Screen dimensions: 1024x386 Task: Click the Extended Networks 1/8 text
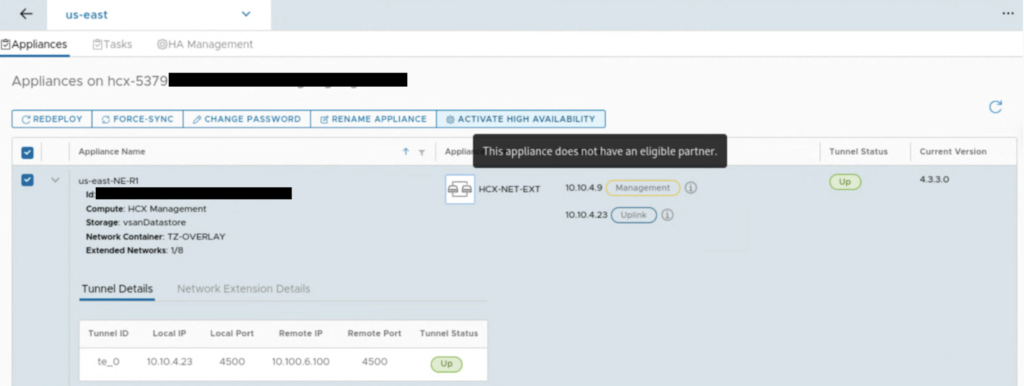pos(135,250)
